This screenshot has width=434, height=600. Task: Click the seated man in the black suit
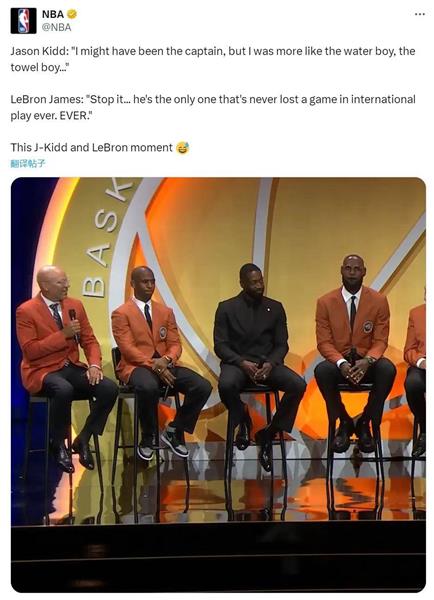[x=257, y=364]
